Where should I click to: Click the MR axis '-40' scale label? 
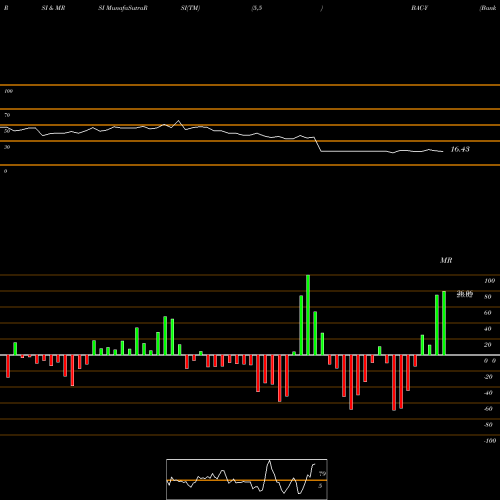coord(488,393)
